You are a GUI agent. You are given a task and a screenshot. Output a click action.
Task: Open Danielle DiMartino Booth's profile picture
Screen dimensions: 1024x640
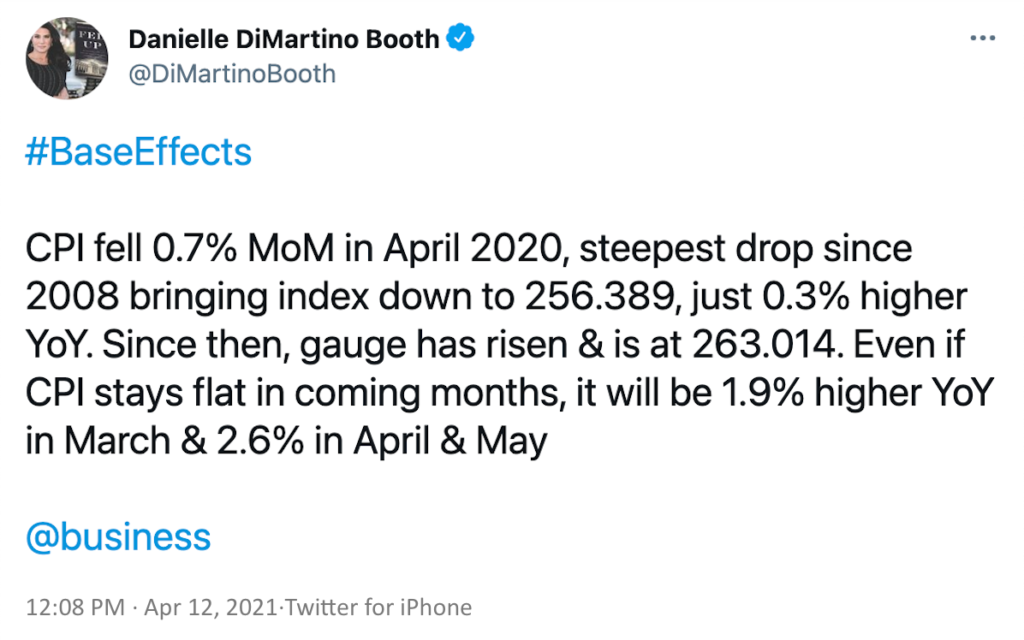[x=67, y=58]
